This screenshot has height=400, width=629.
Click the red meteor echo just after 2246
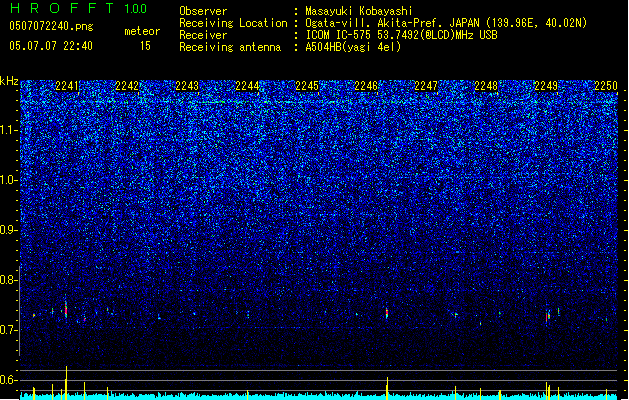coord(387,313)
